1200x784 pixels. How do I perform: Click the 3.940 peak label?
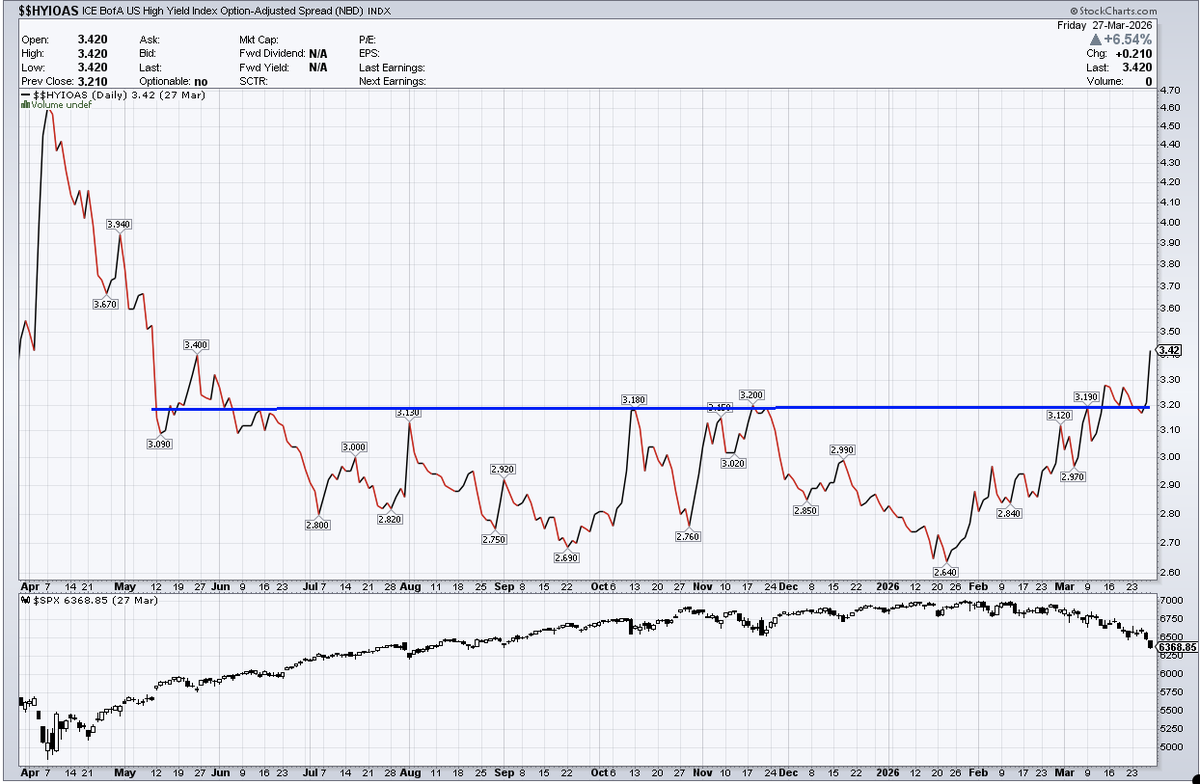pos(120,224)
